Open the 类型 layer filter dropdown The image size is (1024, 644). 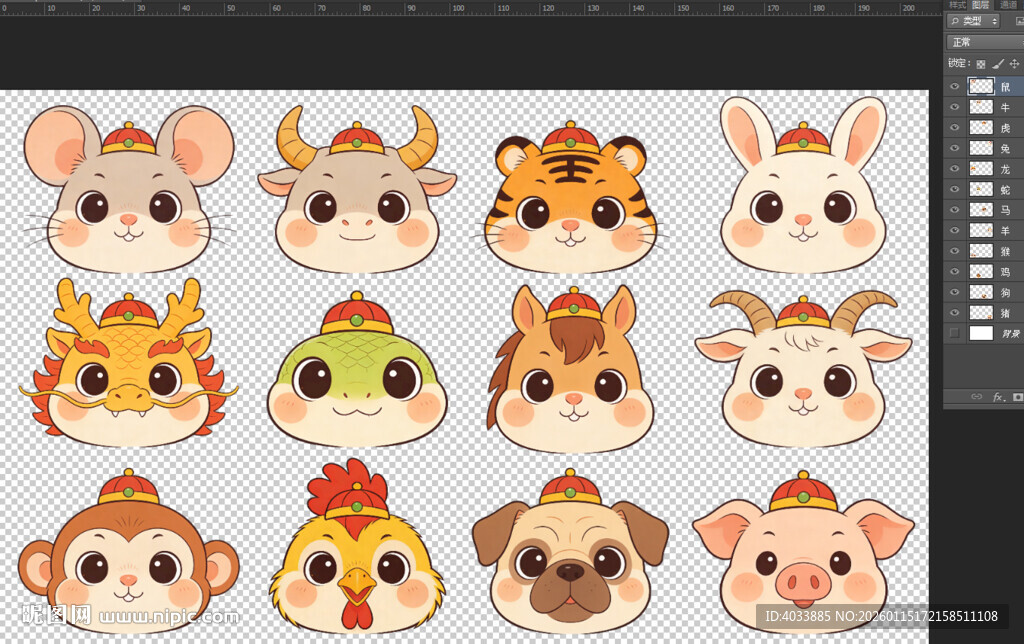pyautogui.click(x=973, y=21)
